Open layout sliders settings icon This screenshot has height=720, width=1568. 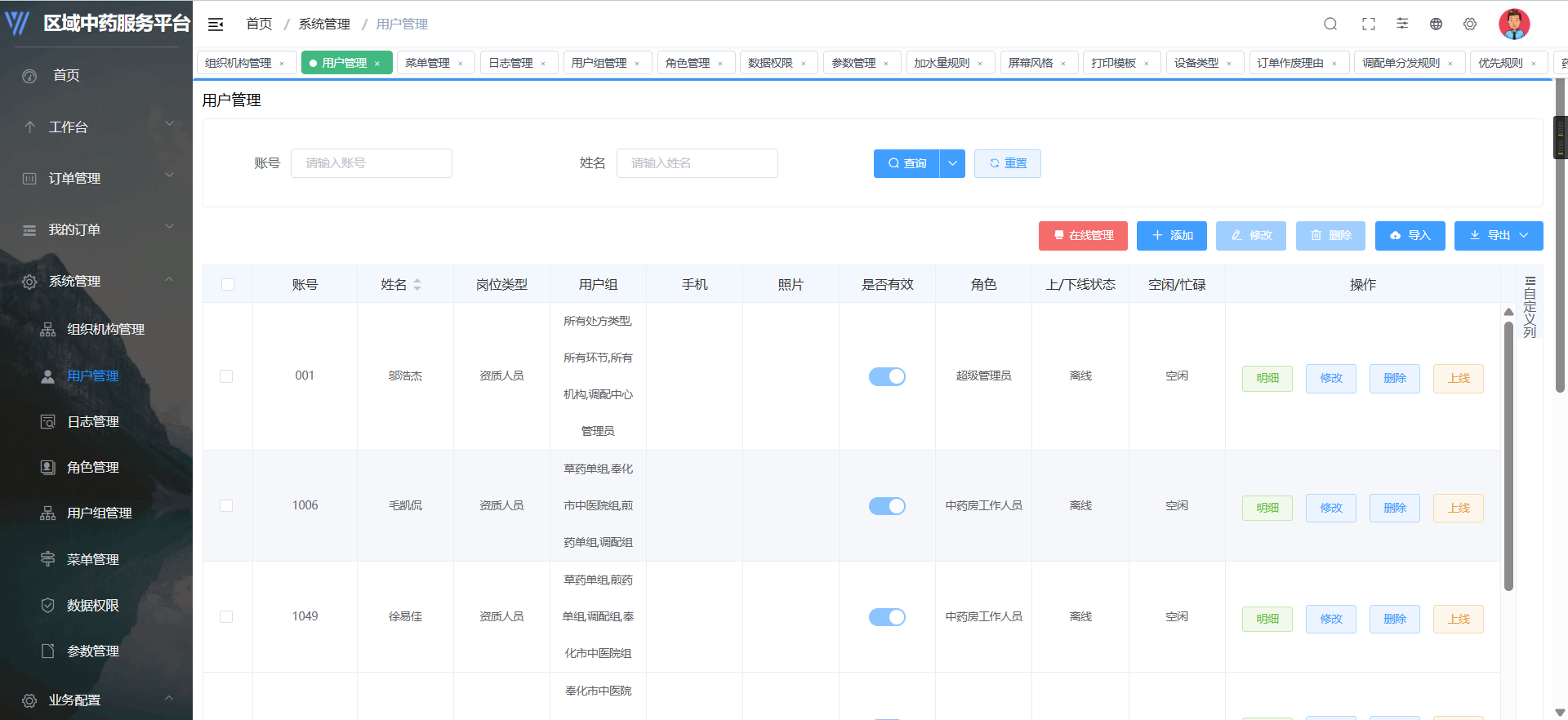point(1402,24)
